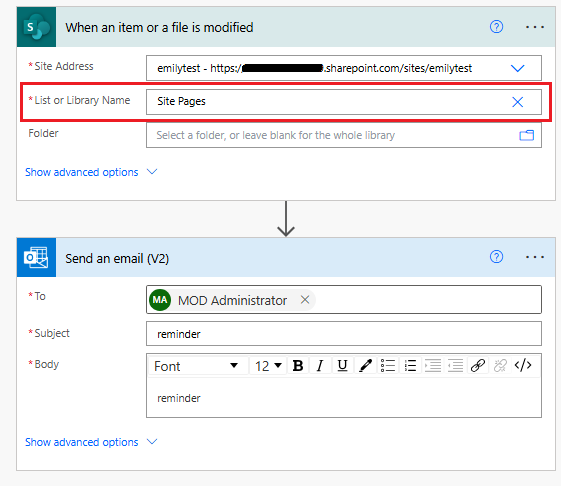
Task: Show advanced options for Send an email
Action: pyautogui.click(x=82, y=442)
